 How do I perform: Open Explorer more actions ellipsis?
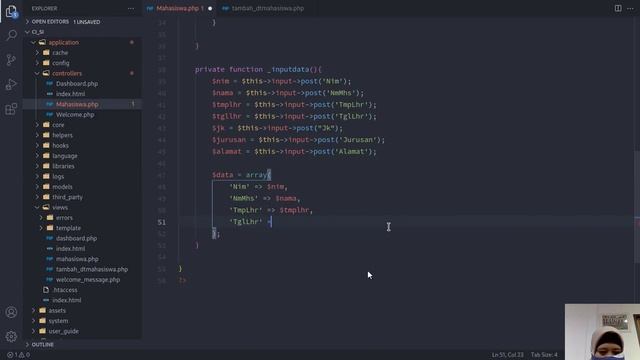(x=131, y=8)
